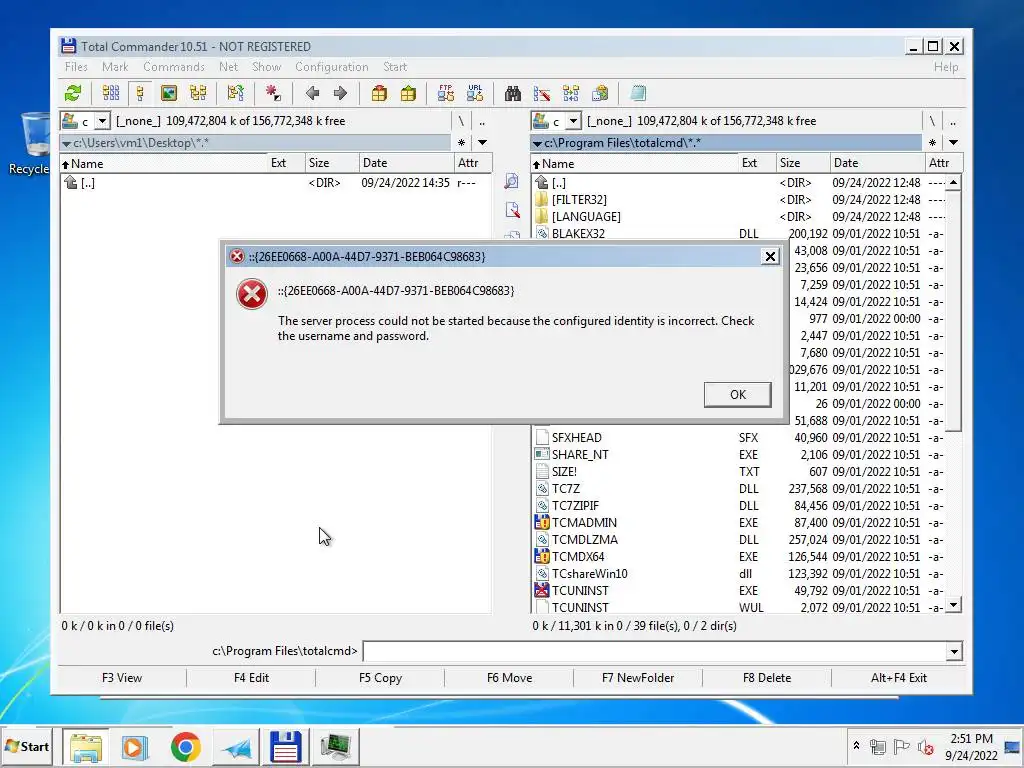The height and width of the screenshot is (768, 1024).
Task: Click the Windows Start button
Action: pos(27,746)
